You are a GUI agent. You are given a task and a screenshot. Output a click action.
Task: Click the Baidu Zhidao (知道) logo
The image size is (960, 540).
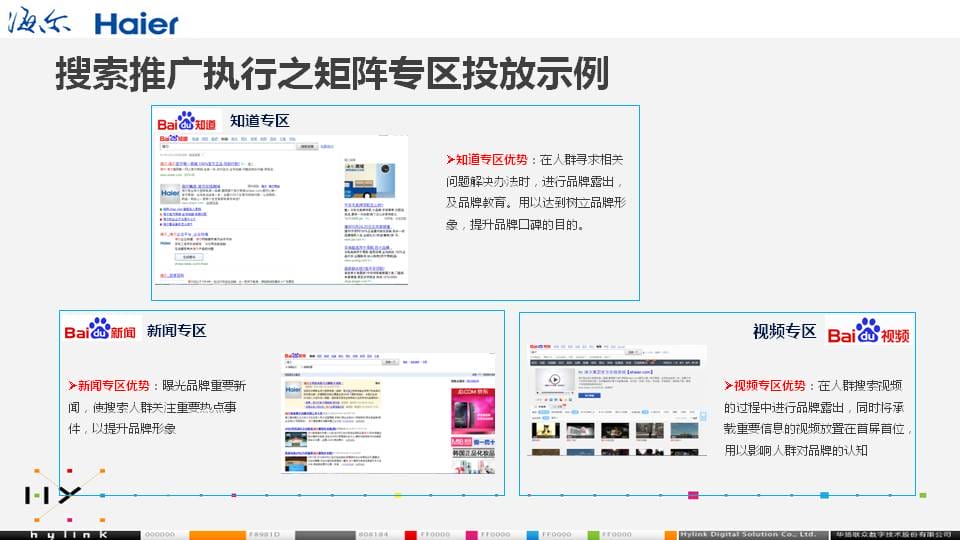point(186,121)
